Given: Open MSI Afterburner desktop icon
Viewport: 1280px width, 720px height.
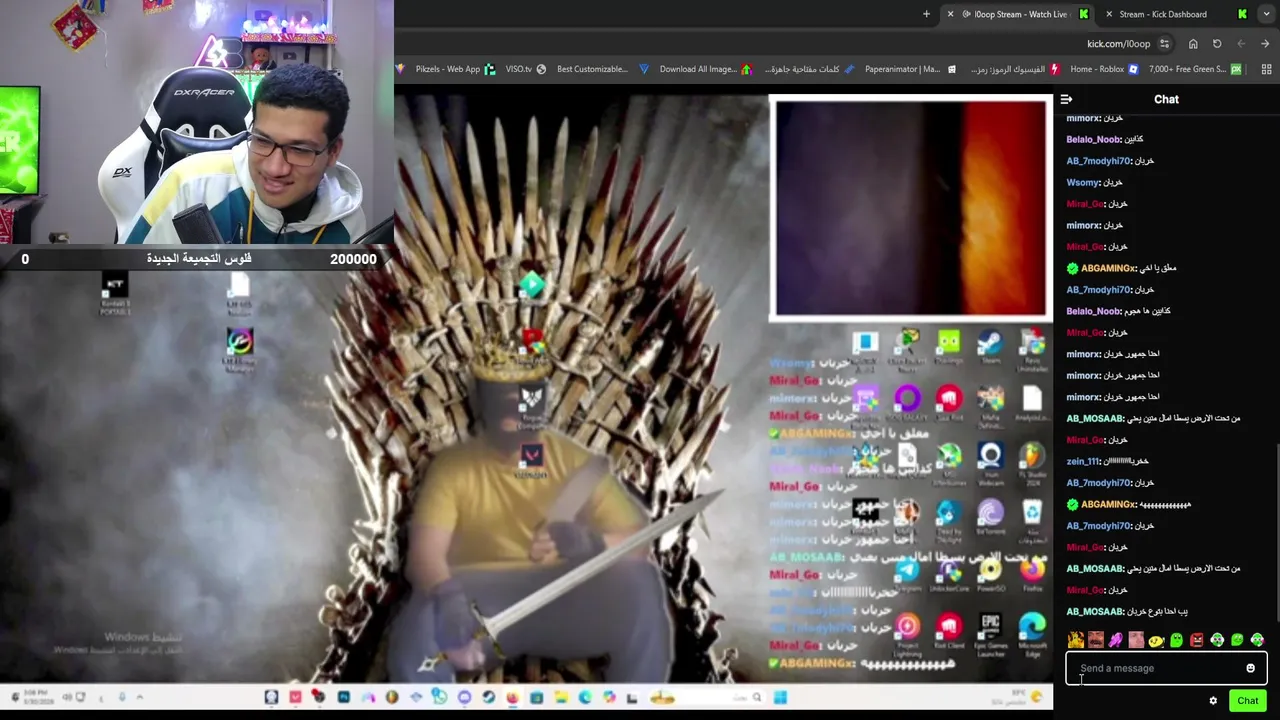Looking at the screenshot, I should click(949, 462).
